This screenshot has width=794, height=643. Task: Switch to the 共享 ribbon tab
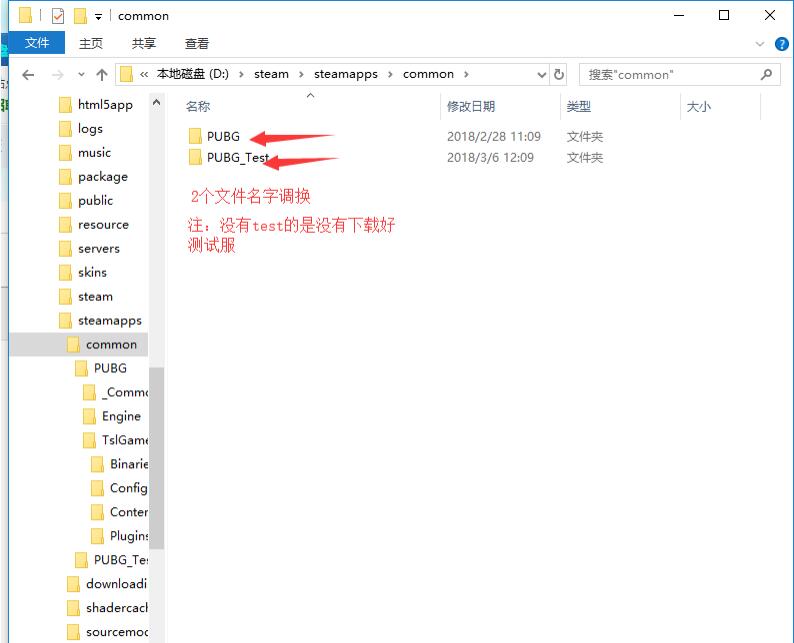coord(144,44)
